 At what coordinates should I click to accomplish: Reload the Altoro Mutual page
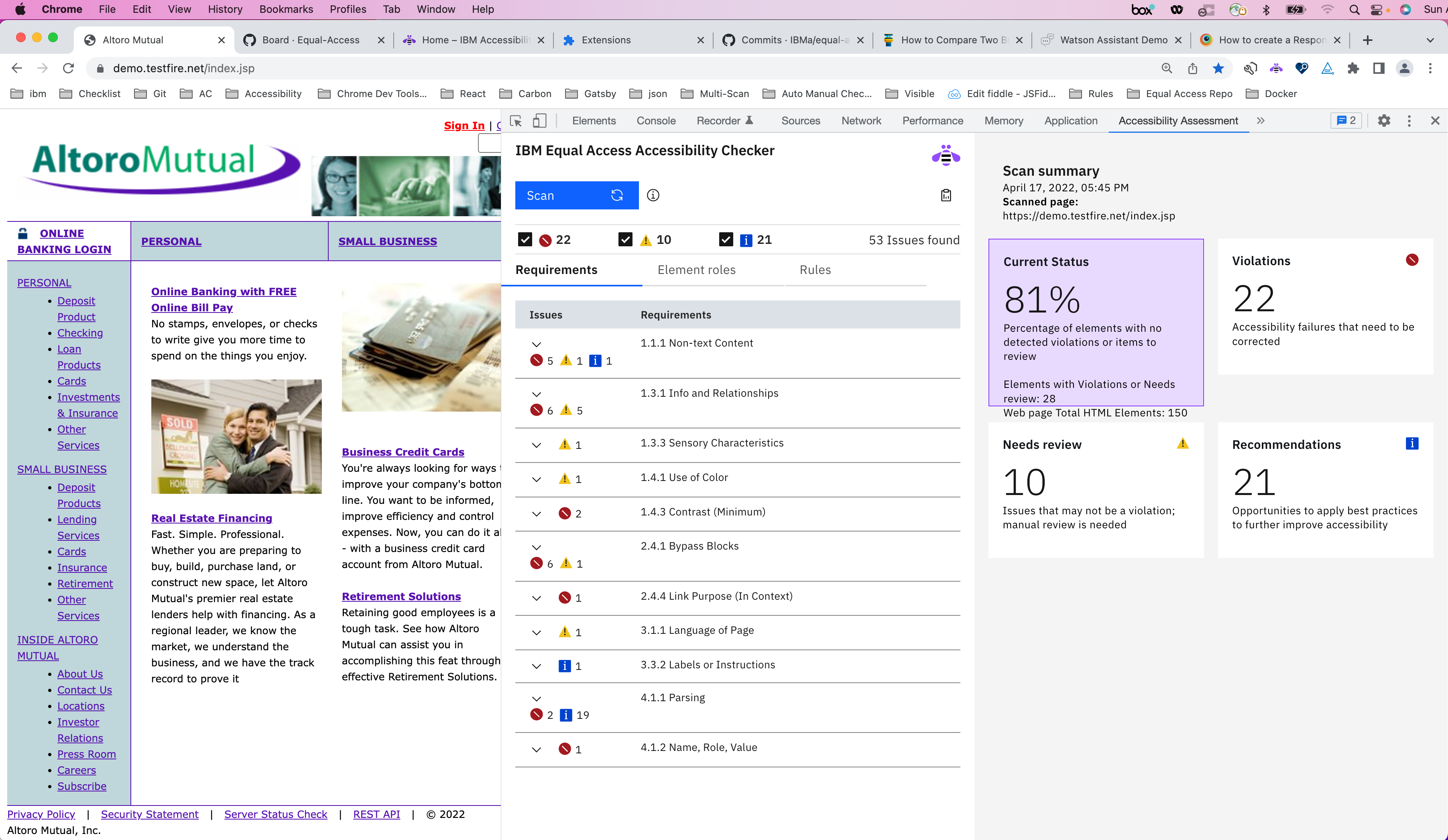coord(68,68)
